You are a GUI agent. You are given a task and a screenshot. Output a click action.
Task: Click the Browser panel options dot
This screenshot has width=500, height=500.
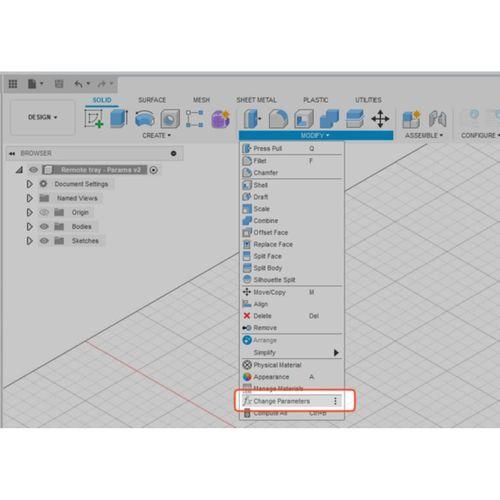(x=173, y=153)
